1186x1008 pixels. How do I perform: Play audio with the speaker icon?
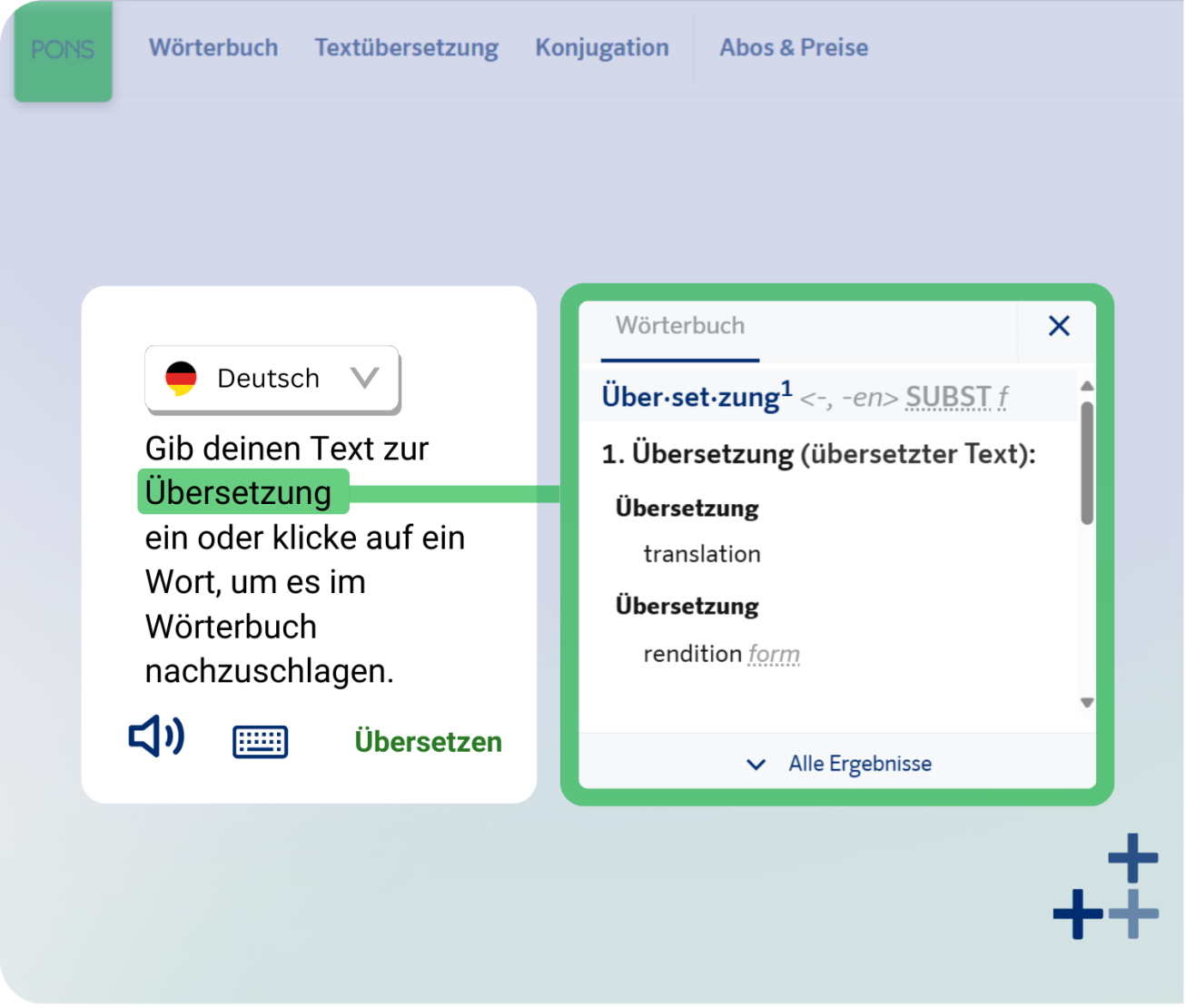point(156,737)
